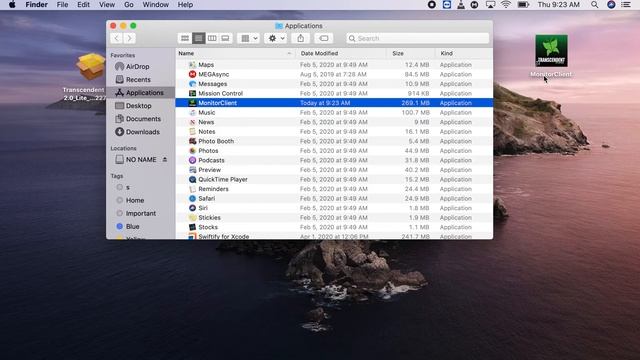Screen dimensions: 640x360
Task: Select the News app icon
Action: pyautogui.click(x=192, y=122)
